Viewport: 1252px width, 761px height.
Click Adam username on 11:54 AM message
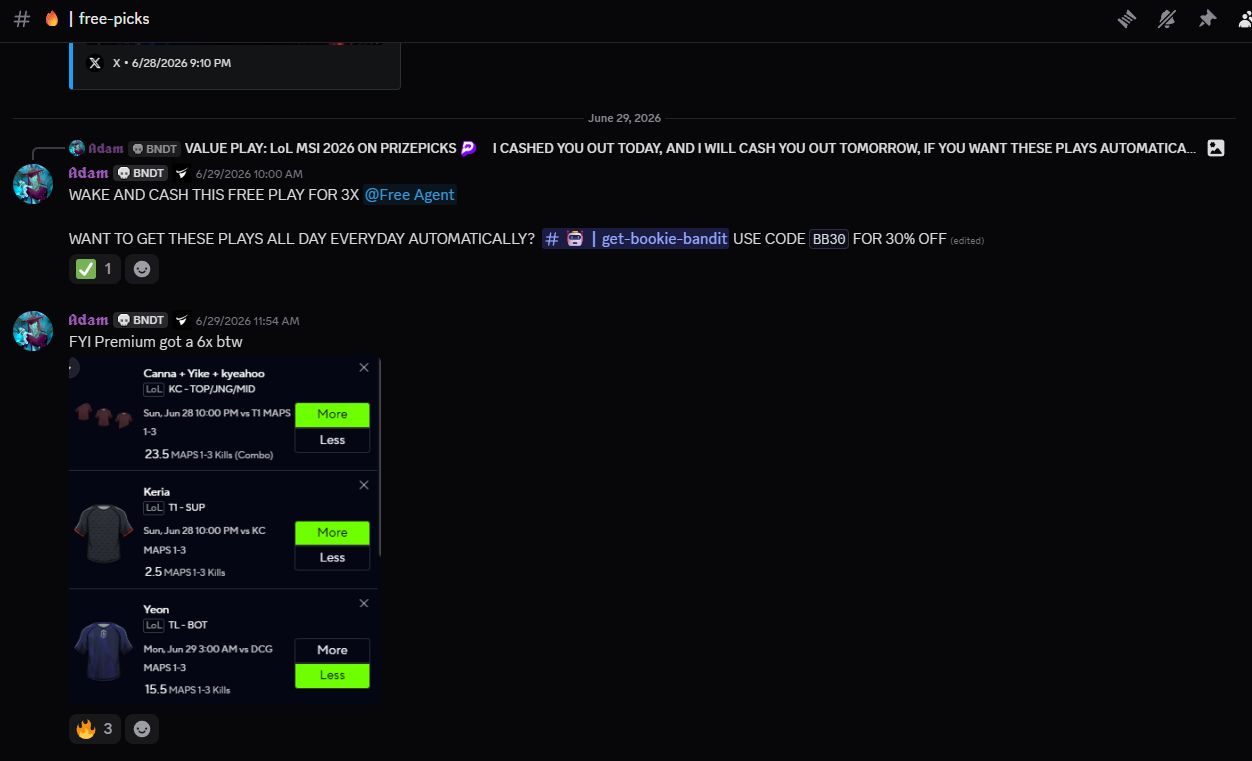coord(88,320)
